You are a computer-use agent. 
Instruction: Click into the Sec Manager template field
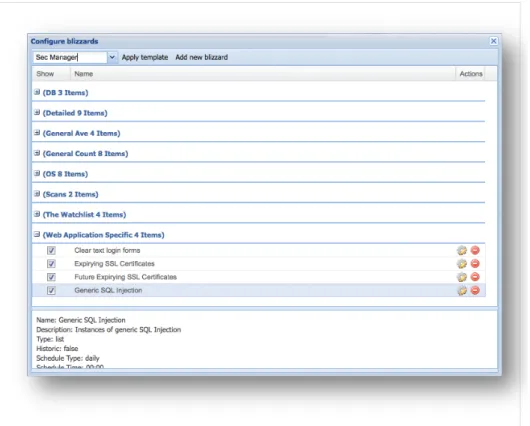(x=70, y=57)
